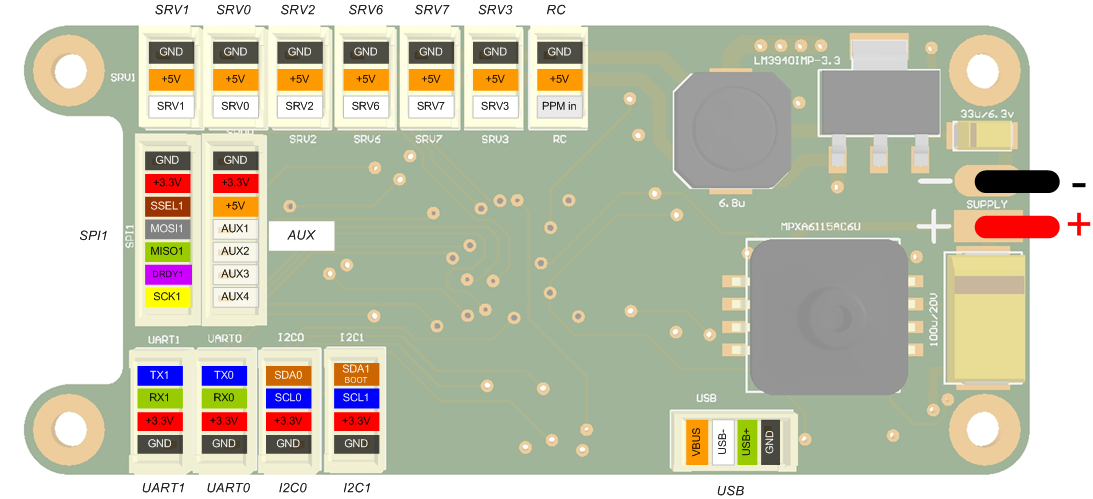Viewport: 1093px width, 499px height.
Task: Click the AUX1 pin label
Action: [236, 229]
